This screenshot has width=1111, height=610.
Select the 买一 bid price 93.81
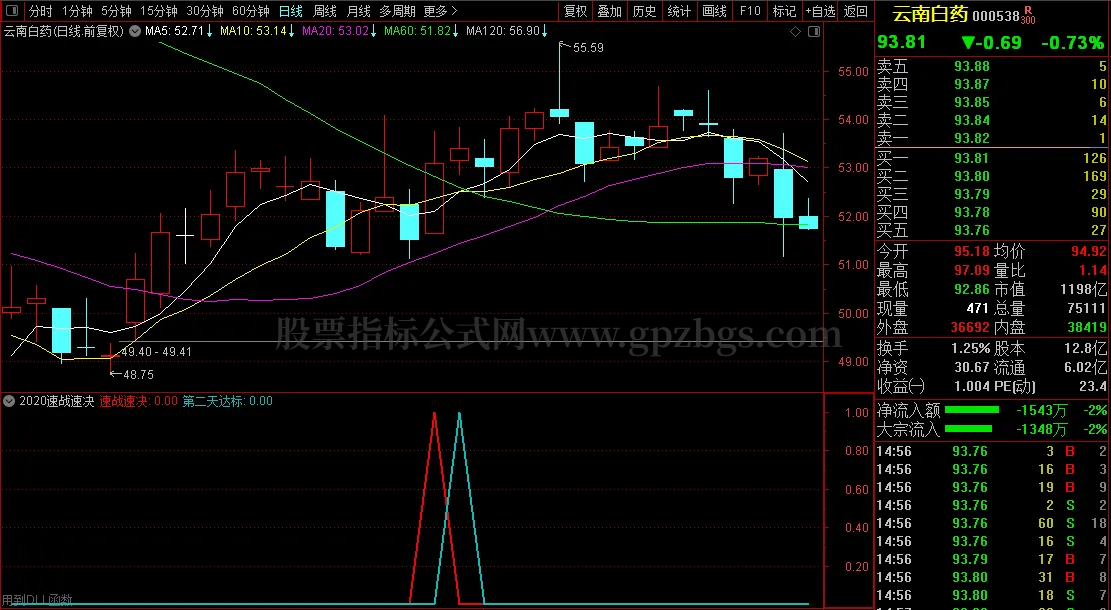click(972, 158)
